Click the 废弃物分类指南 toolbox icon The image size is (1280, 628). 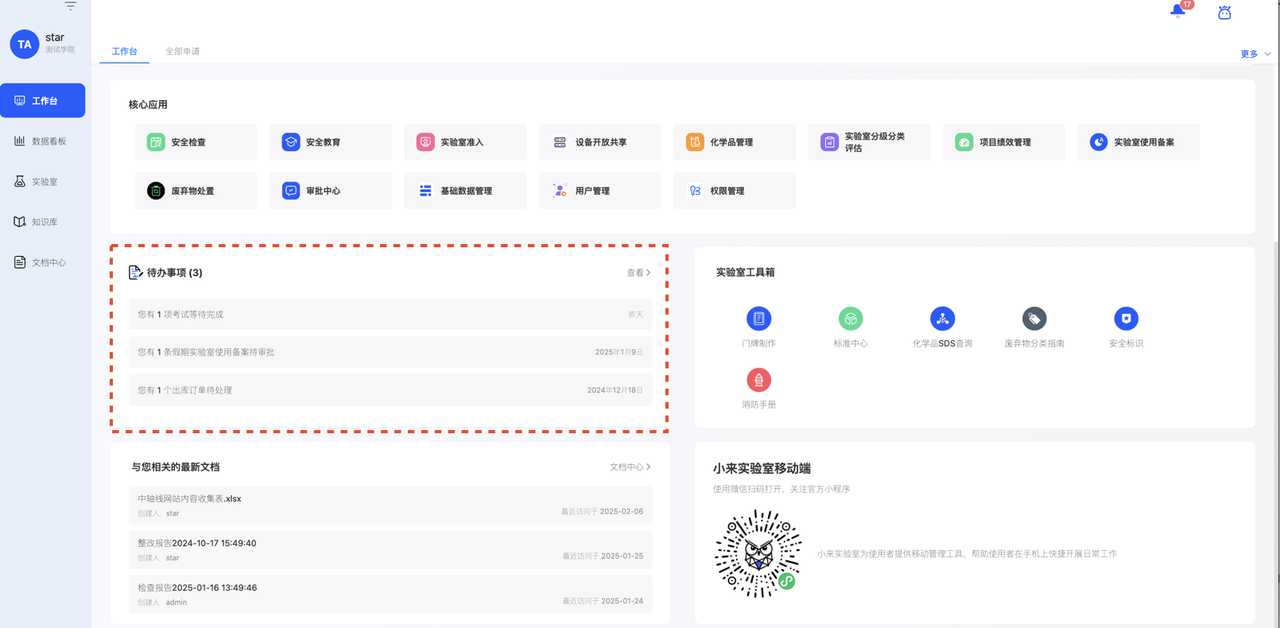[x=1034, y=319]
